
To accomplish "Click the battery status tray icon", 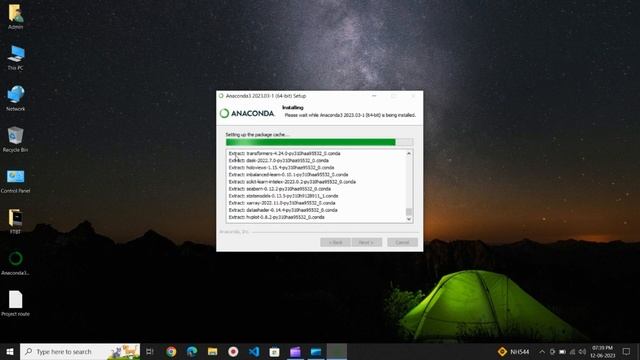I will tap(562, 351).
